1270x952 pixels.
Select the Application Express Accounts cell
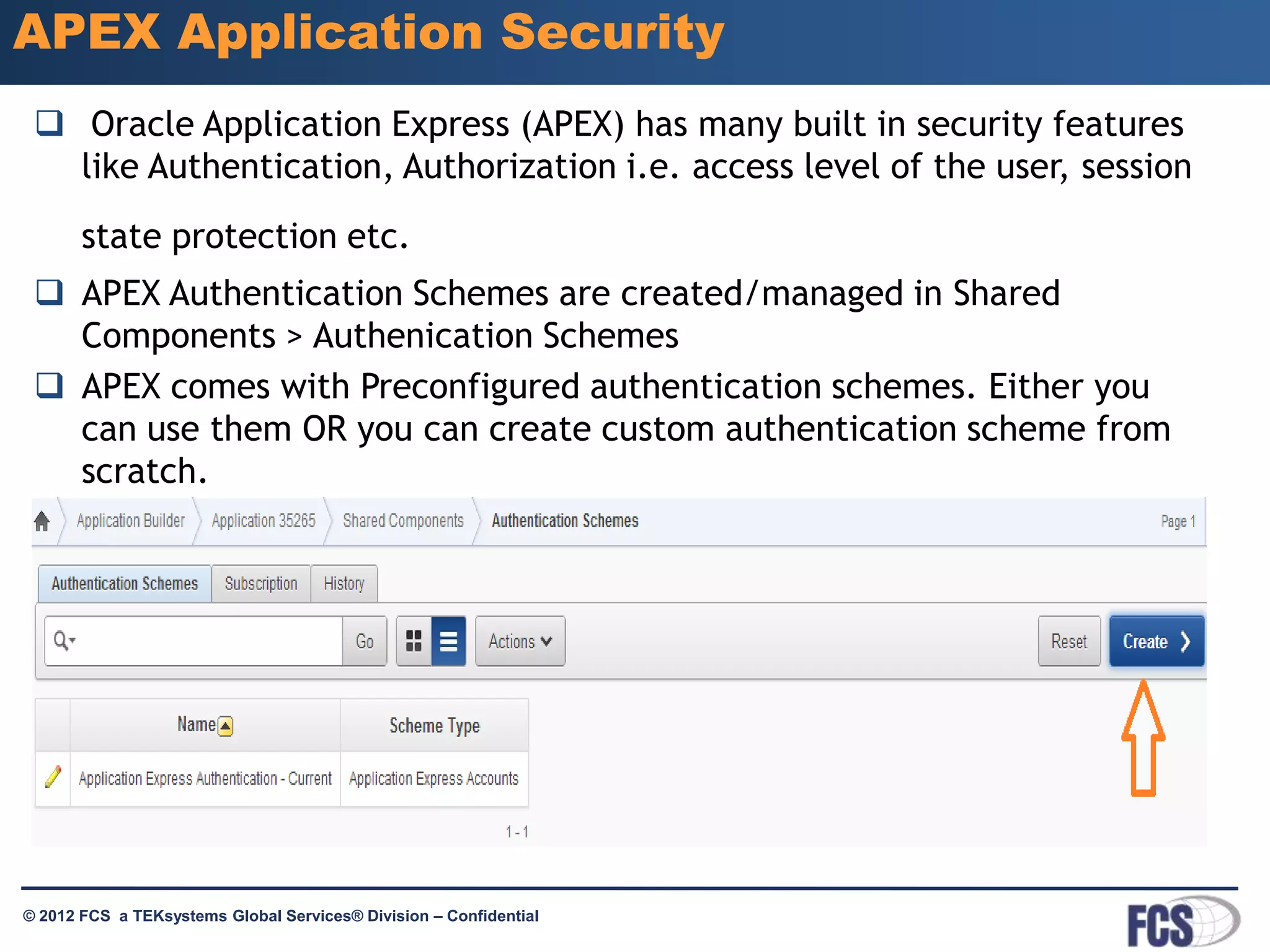coord(434,778)
